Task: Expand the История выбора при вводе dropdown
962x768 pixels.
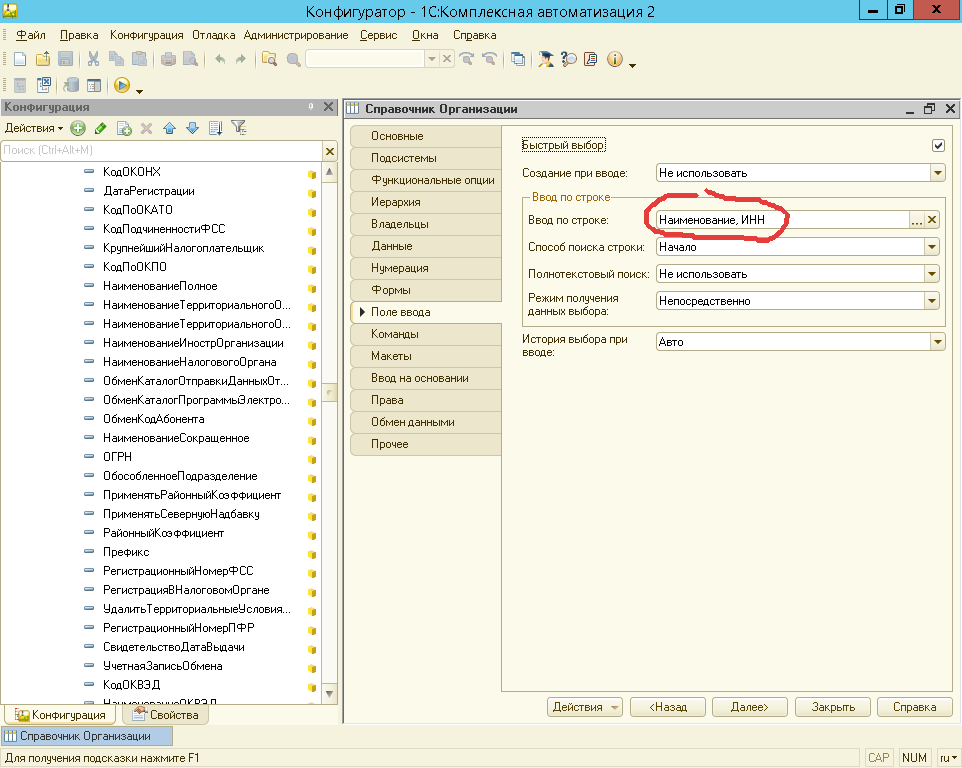Action: tap(937, 342)
